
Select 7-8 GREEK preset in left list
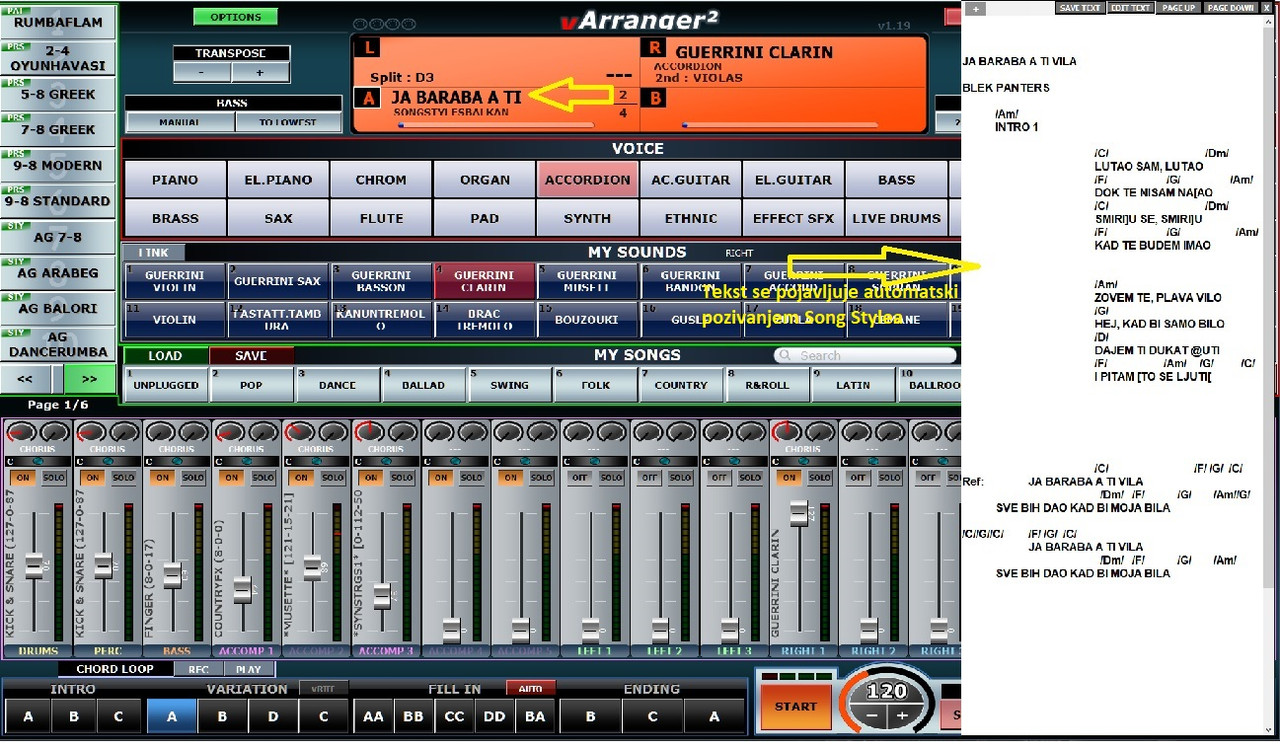[x=58, y=129]
